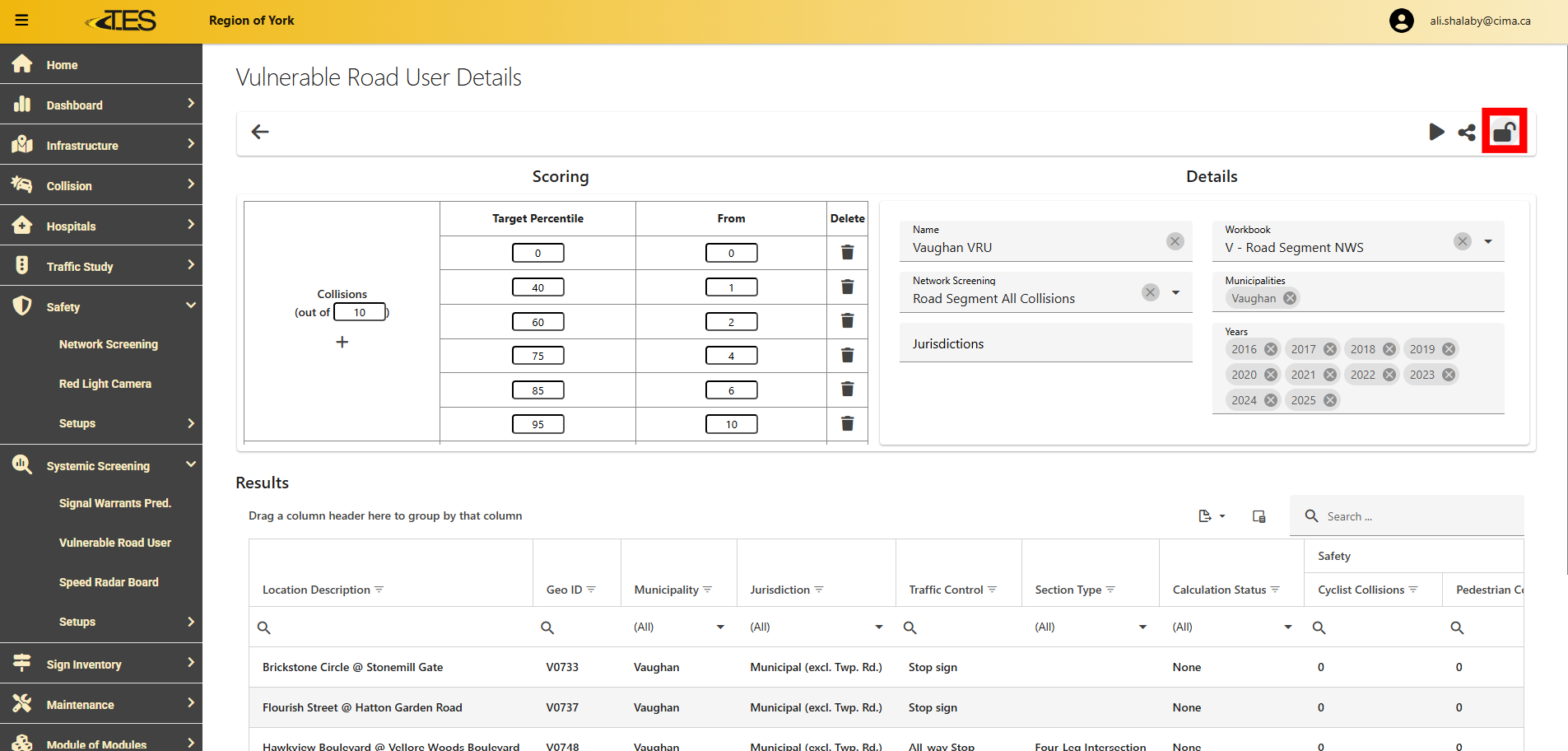Open the column chooser icon

1259,516
